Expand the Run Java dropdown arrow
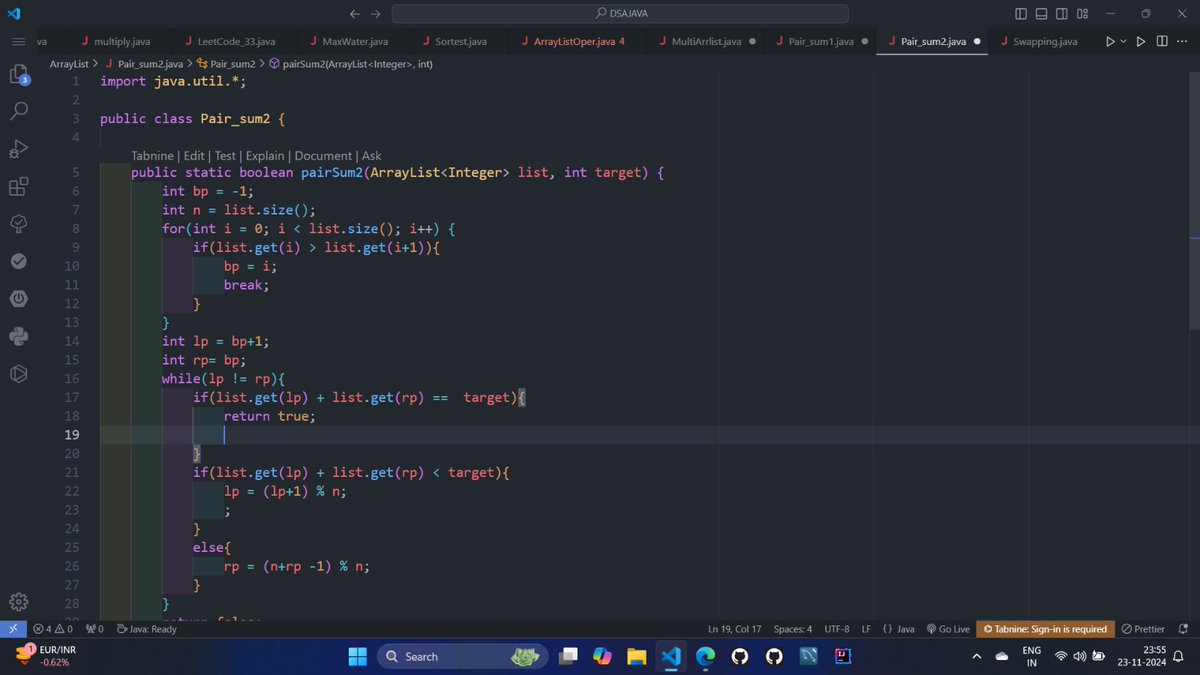The height and width of the screenshot is (675, 1200). pyautogui.click(x=1123, y=41)
